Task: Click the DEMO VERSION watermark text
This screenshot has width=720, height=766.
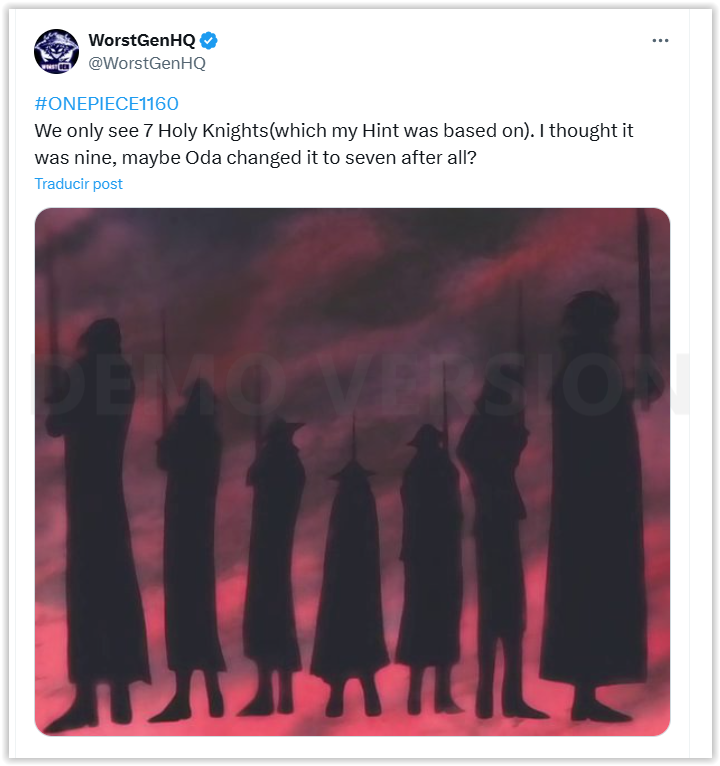Action: [x=359, y=383]
